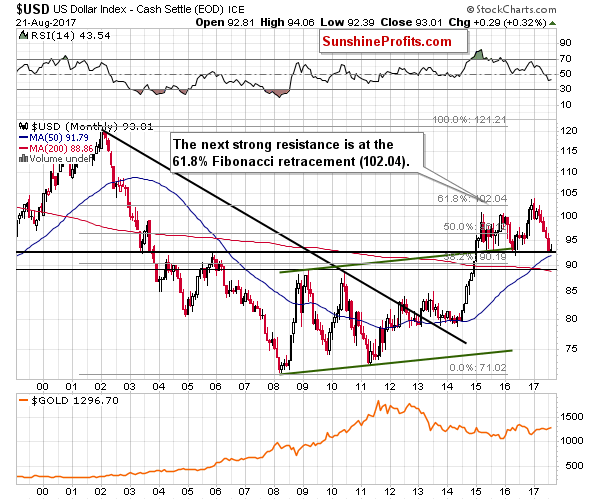Click the 100.0%: 121.21 Fibonacci label
The height and width of the screenshot is (500, 600).
[470, 120]
